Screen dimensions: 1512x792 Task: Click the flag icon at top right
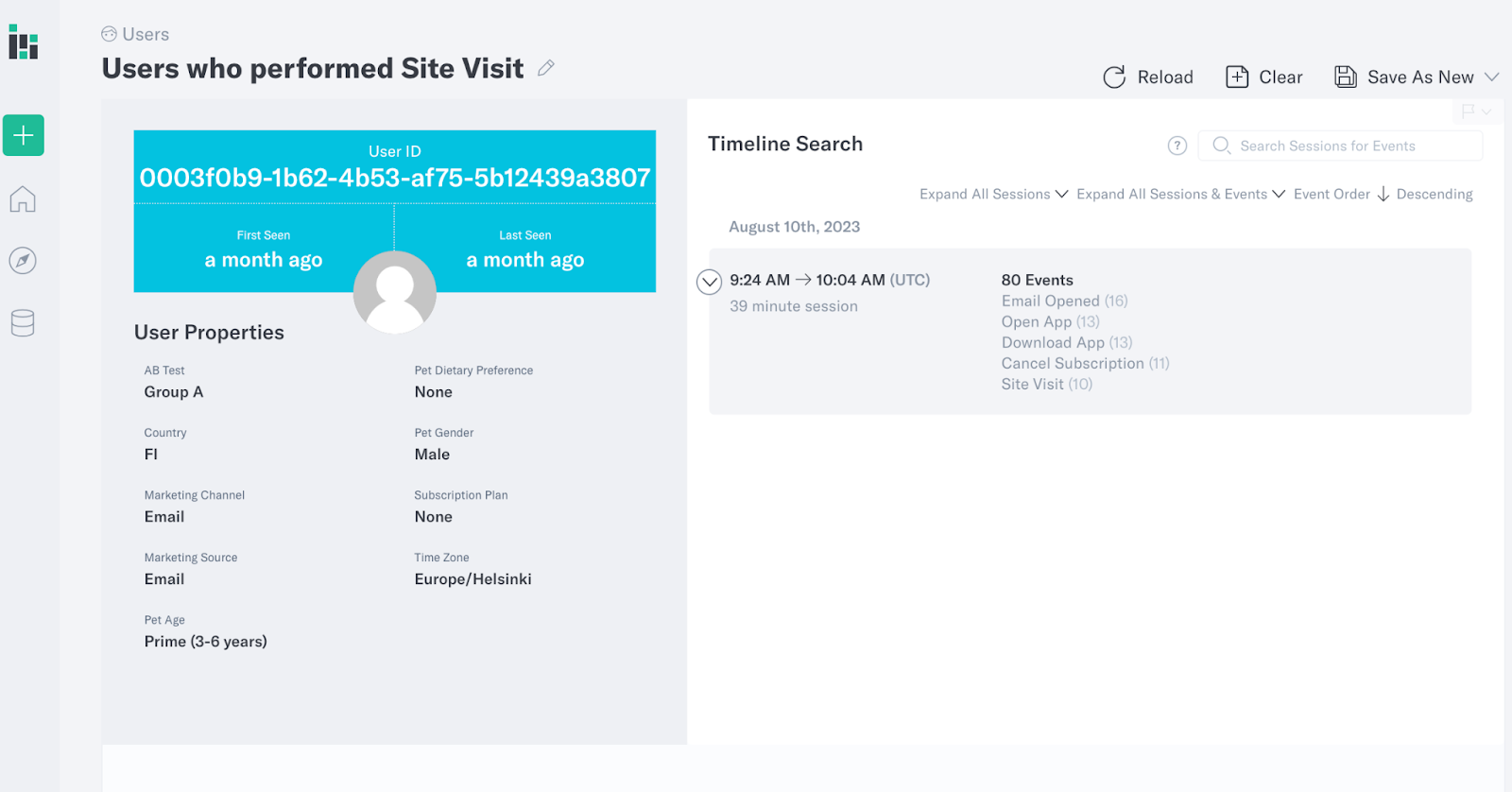point(1468,112)
